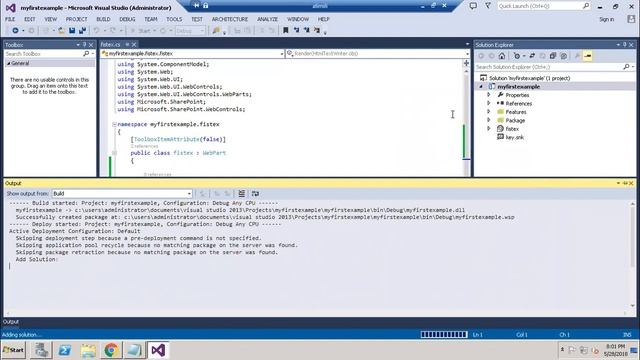Click the previous bookmark toolbar icon
The height and width of the screenshot is (360, 640).
(x=296, y=30)
